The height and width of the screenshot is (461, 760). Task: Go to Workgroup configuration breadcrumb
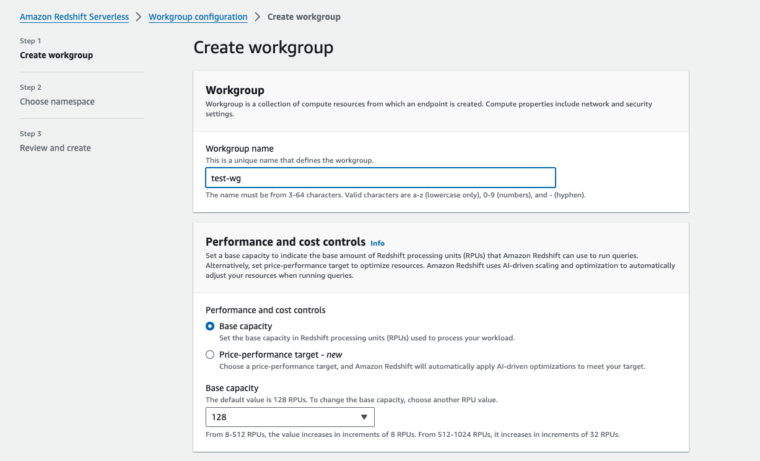point(197,17)
